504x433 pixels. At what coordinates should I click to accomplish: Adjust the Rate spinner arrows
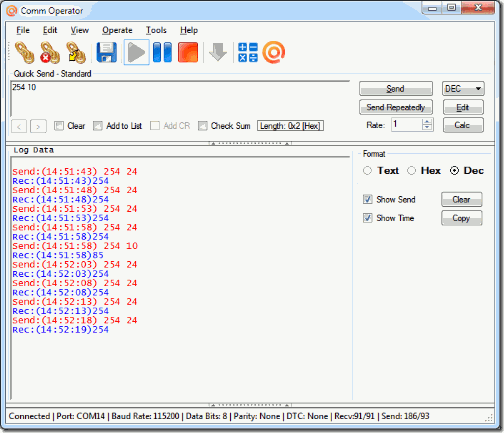[x=427, y=125]
